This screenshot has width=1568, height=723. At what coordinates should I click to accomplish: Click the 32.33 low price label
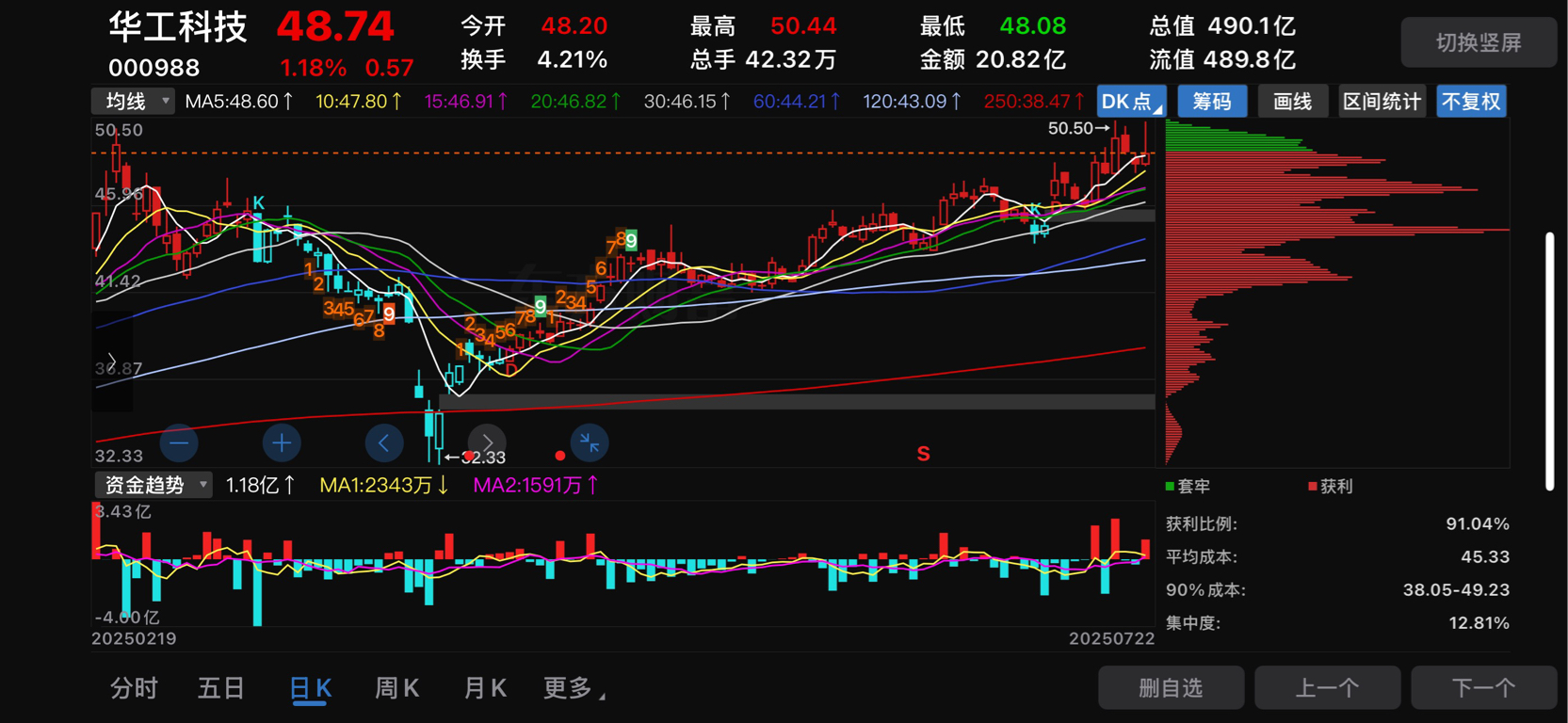[x=476, y=458]
